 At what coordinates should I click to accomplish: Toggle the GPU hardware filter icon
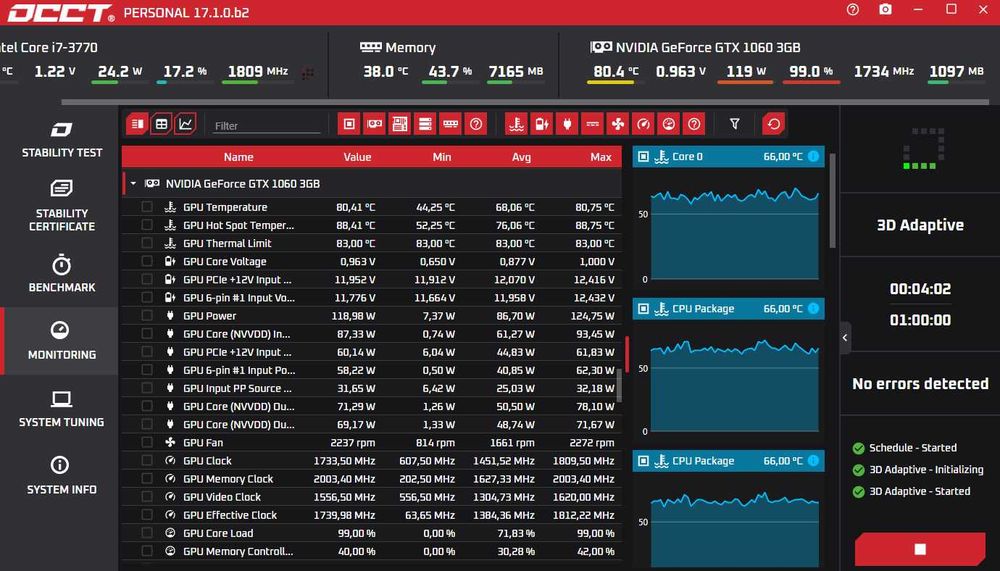pos(374,124)
